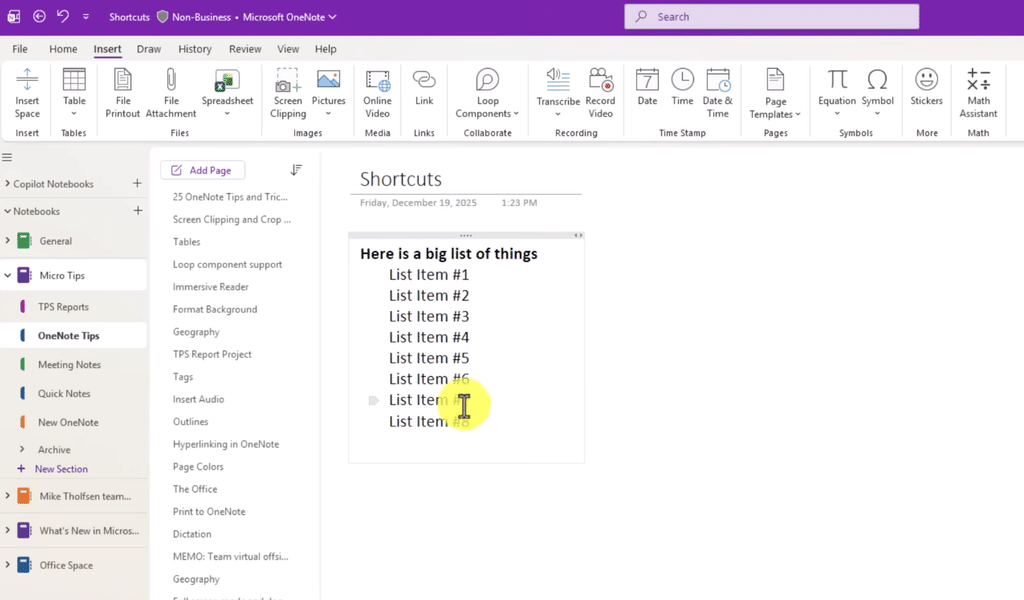Insert Date & Time stamp
Viewport: 1024px width, 600px height.
[718, 93]
